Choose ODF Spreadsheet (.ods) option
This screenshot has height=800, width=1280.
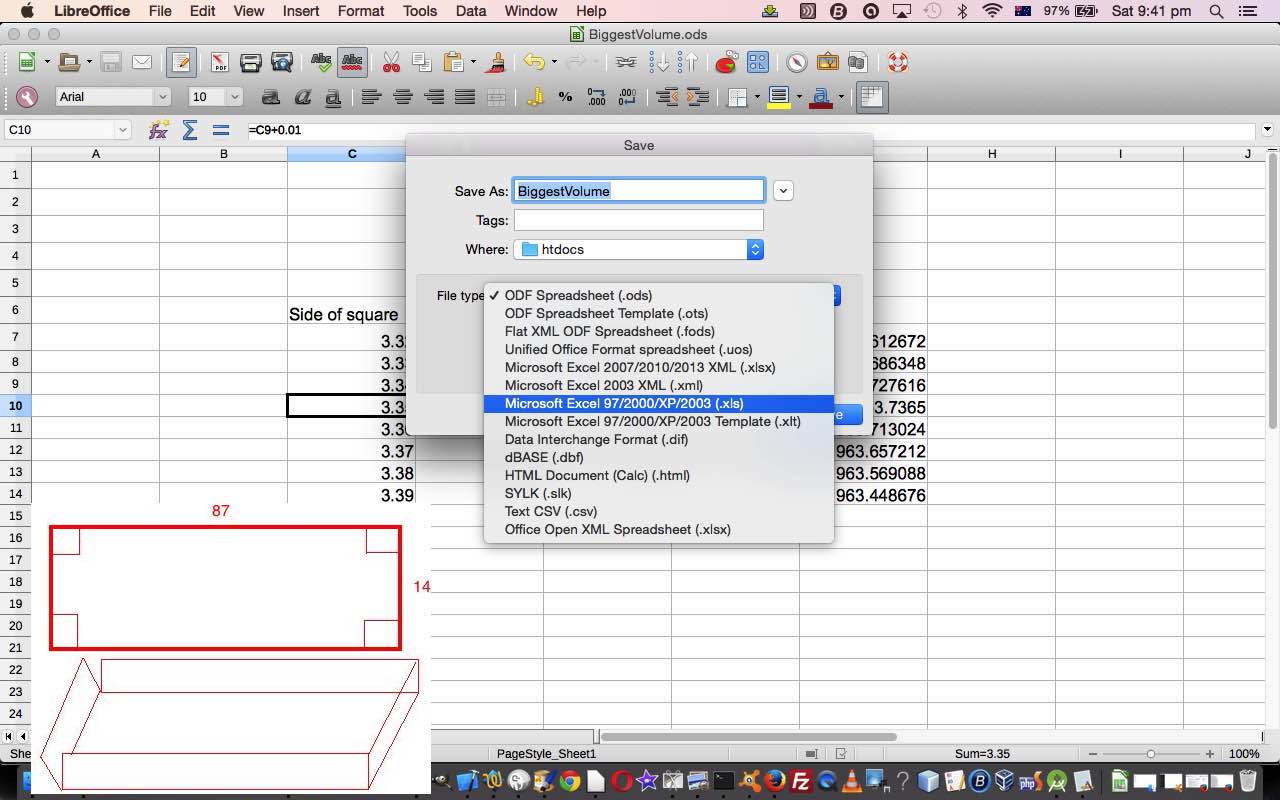[x=658, y=296]
